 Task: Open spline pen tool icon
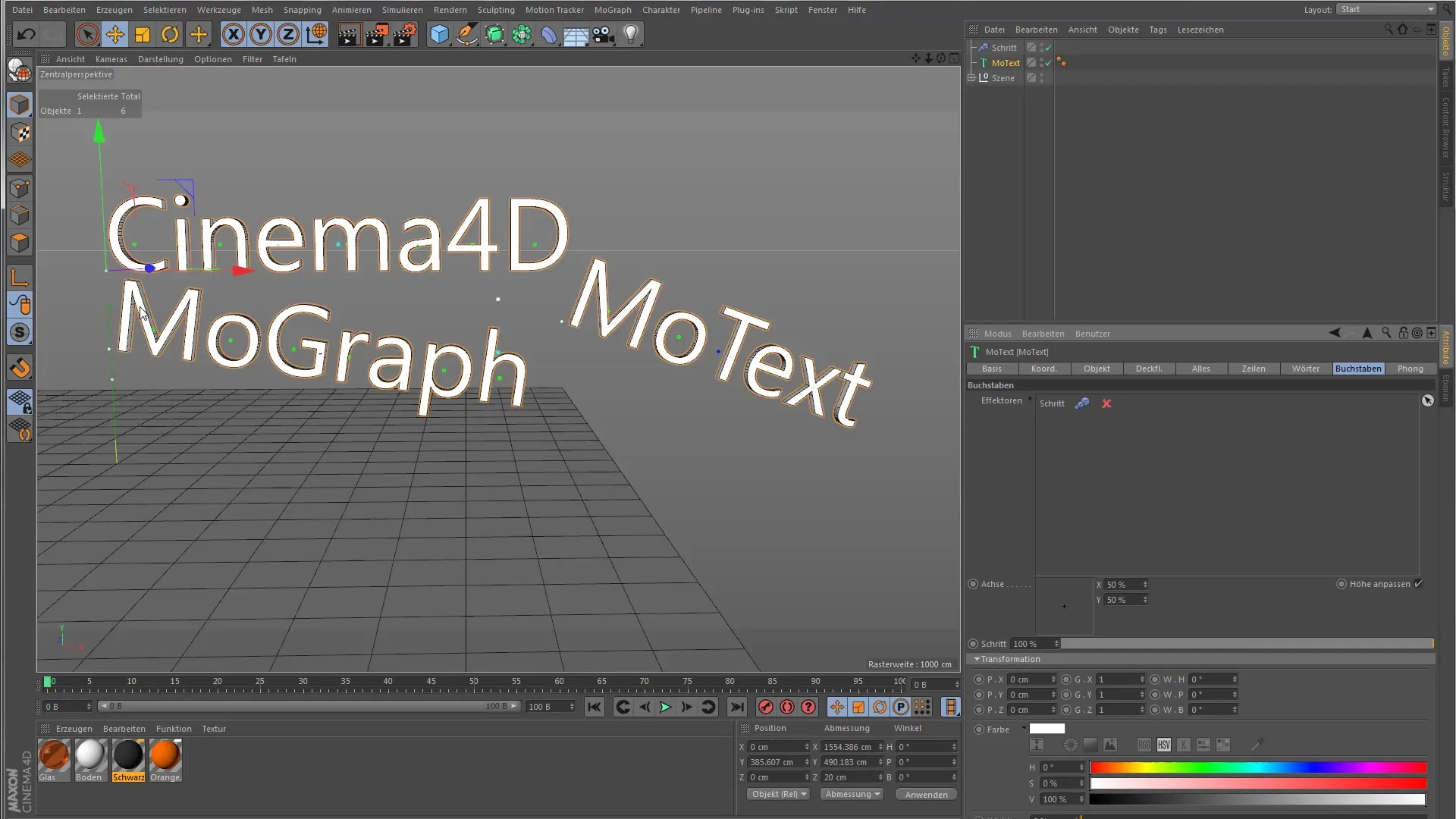[467, 34]
